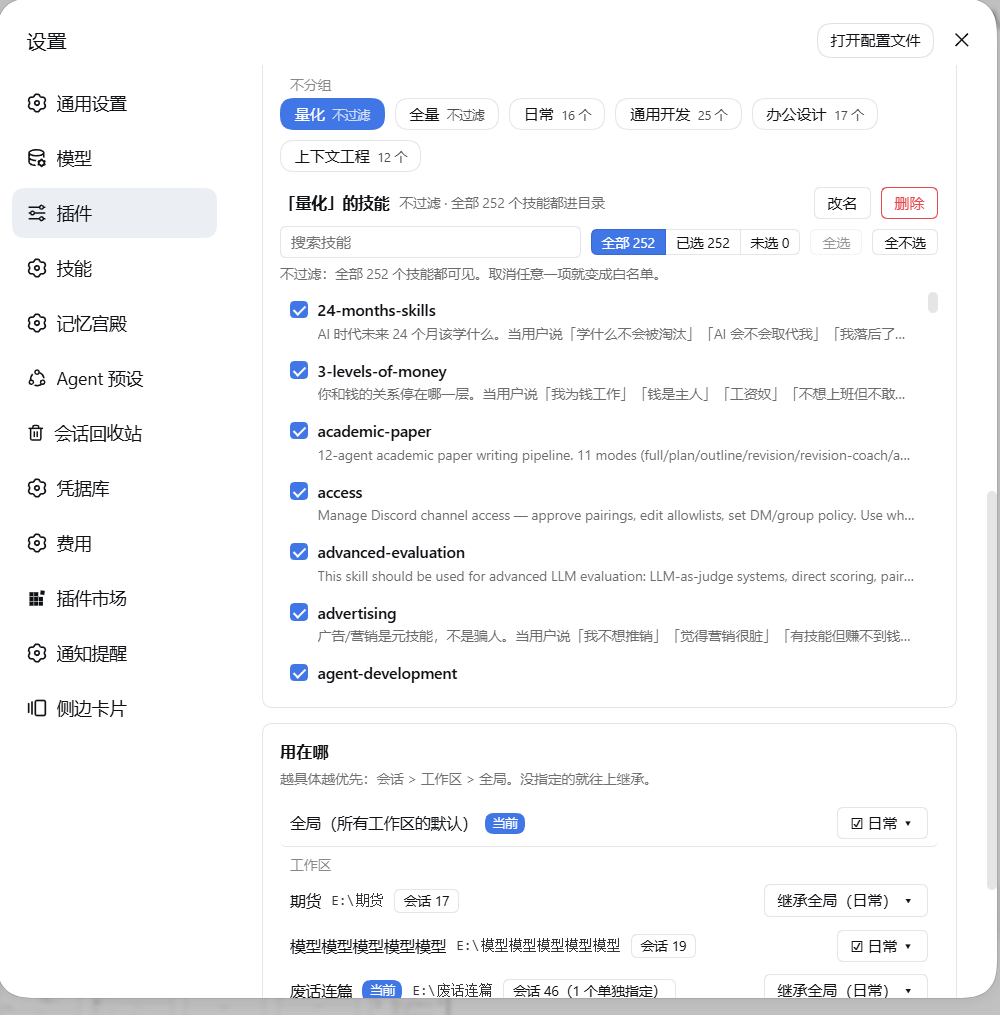Uncheck the academic-paper skill
The width and height of the screenshot is (1000, 1015).
click(x=299, y=430)
